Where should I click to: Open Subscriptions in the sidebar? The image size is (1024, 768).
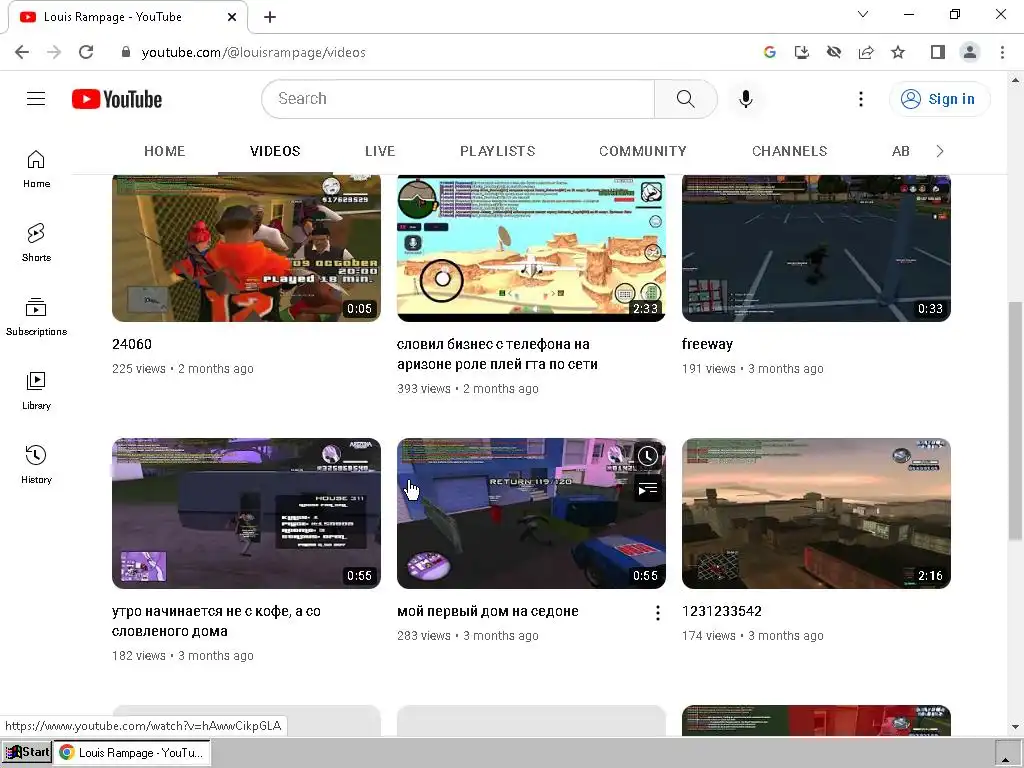tap(36, 317)
